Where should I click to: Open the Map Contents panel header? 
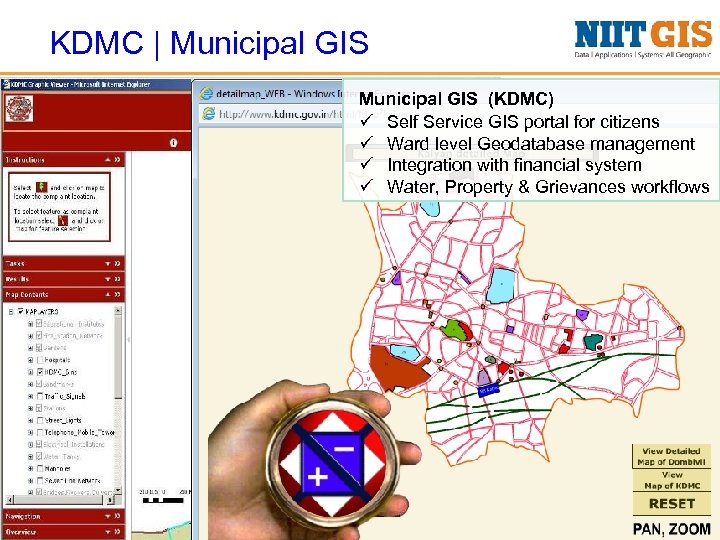pyautogui.click(x=63, y=294)
